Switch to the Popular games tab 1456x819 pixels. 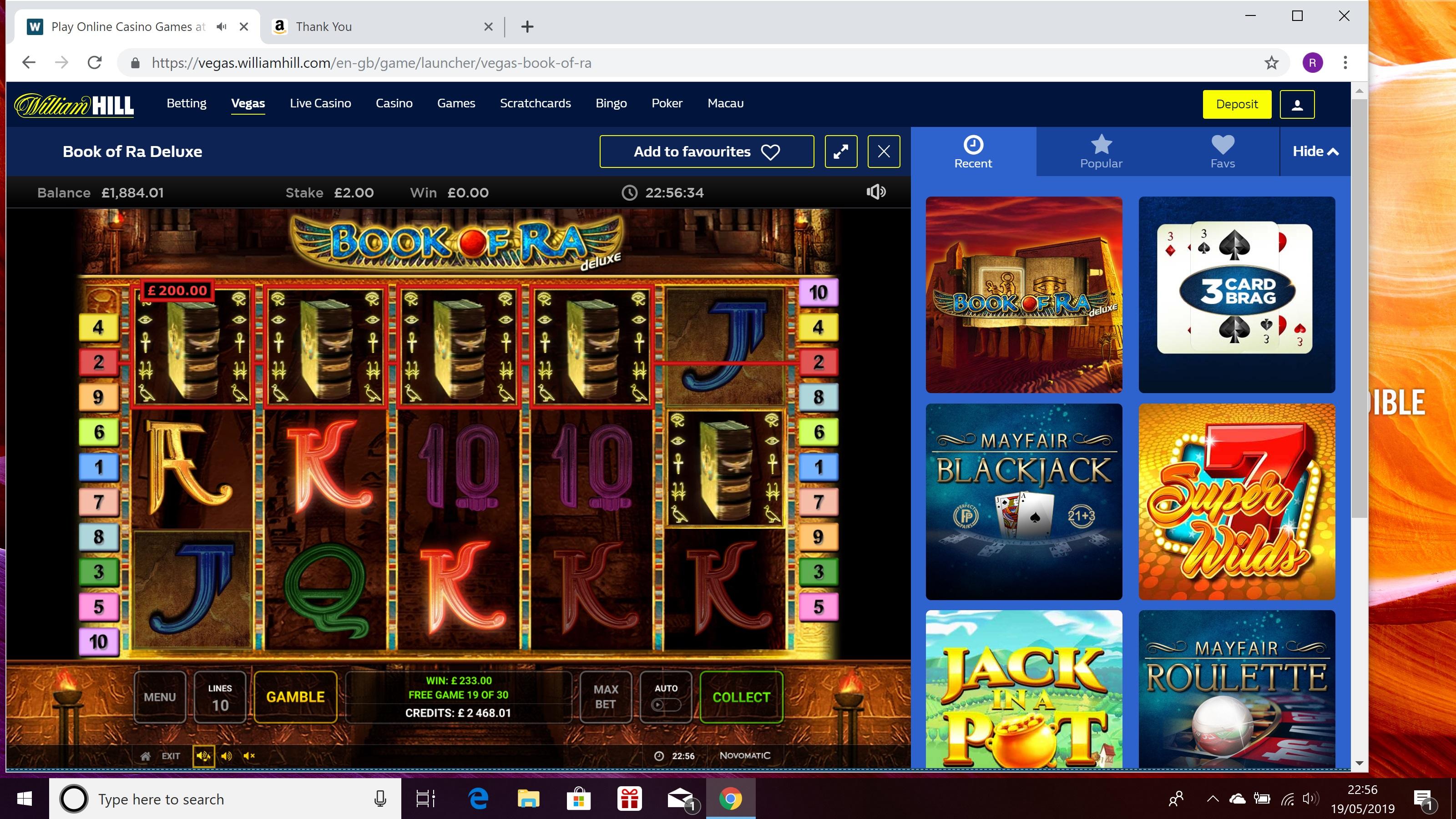tap(1101, 152)
